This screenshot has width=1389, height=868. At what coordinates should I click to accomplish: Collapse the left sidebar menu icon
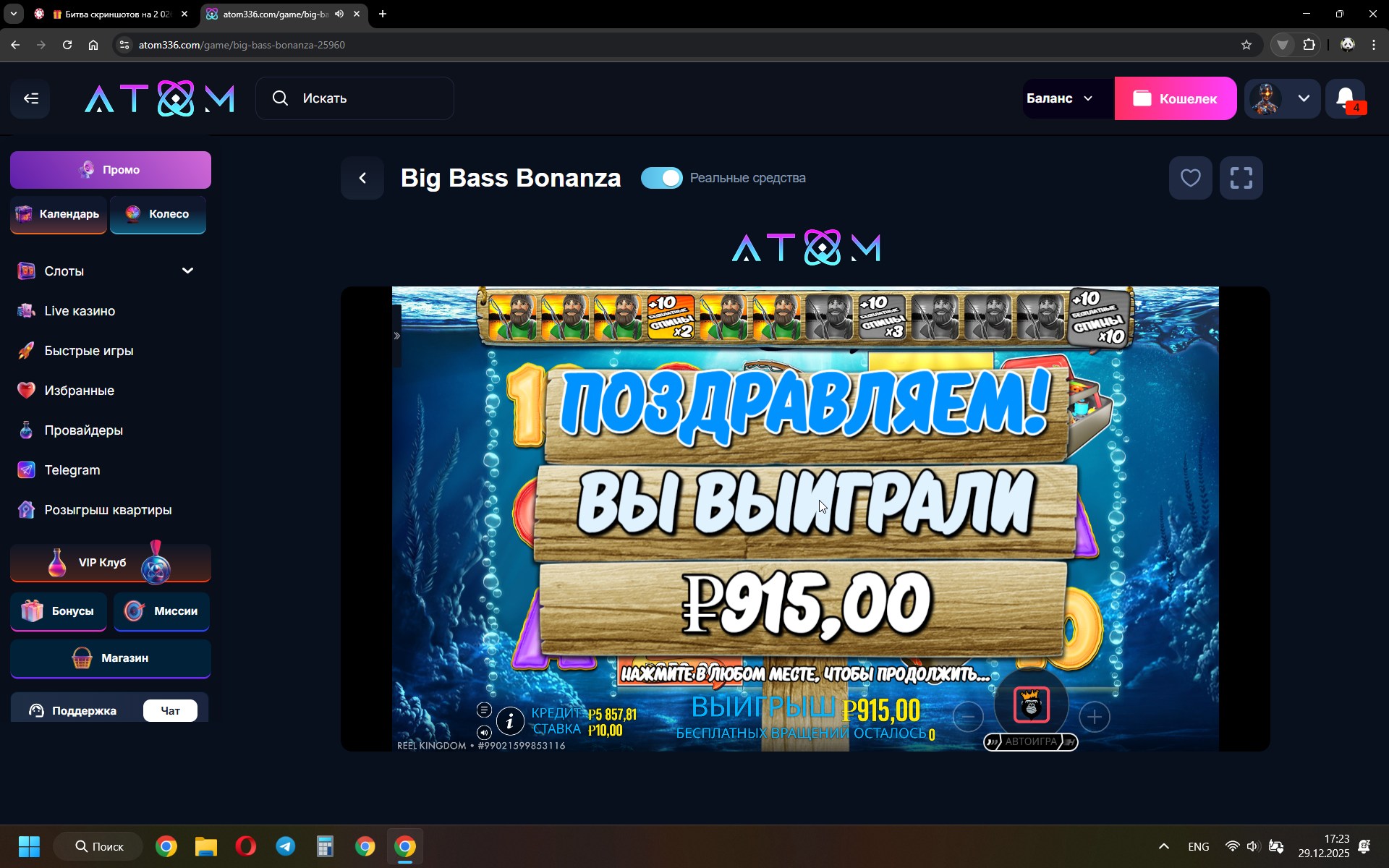pyautogui.click(x=30, y=98)
